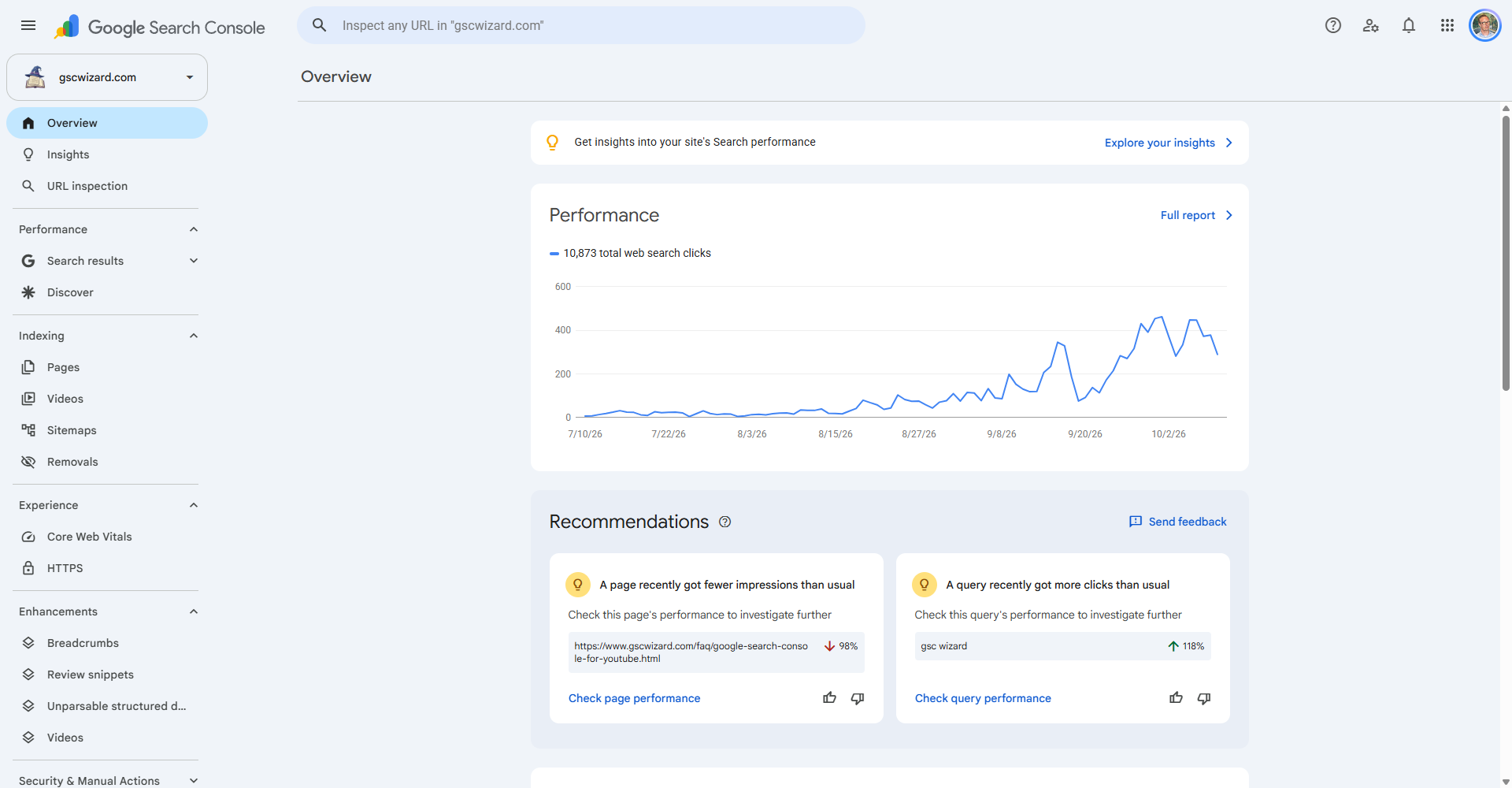Click the page vertical scrollbar

(1506, 252)
